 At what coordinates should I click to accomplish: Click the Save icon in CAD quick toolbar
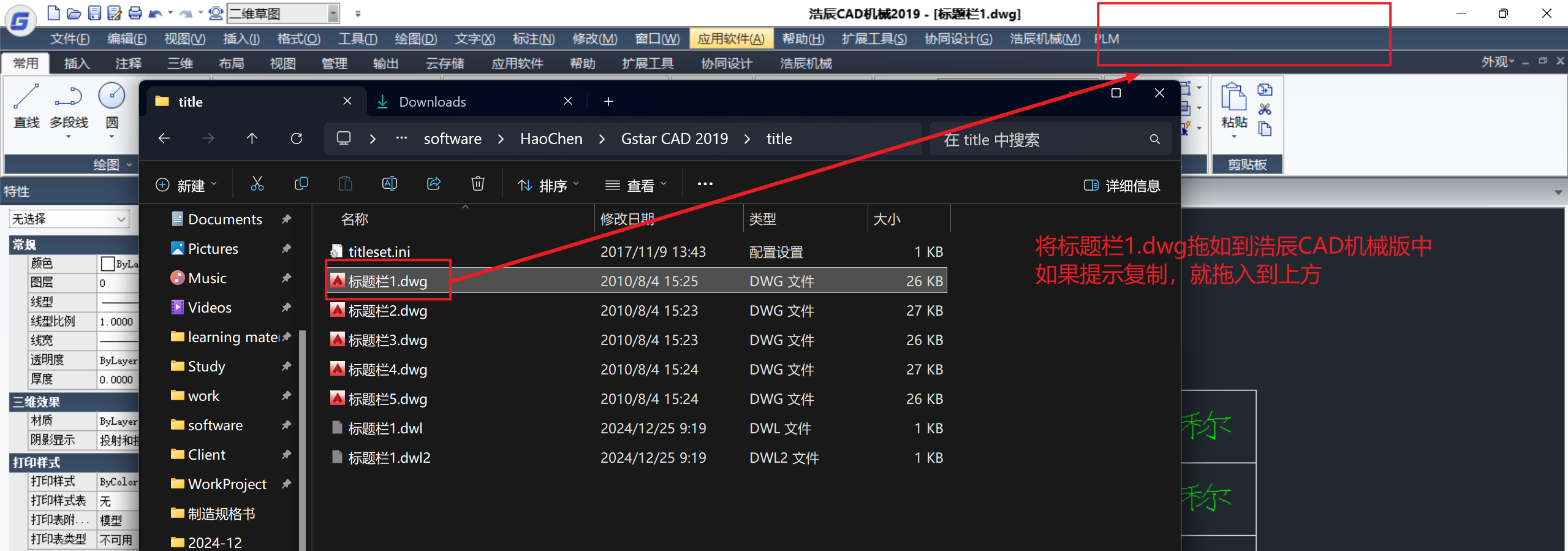(94, 13)
